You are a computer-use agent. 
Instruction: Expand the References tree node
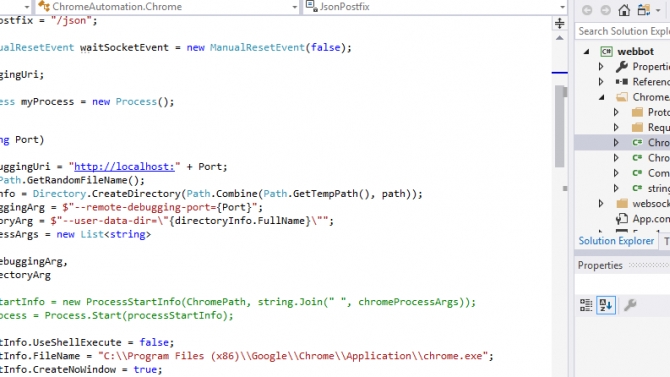coord(601,82)
